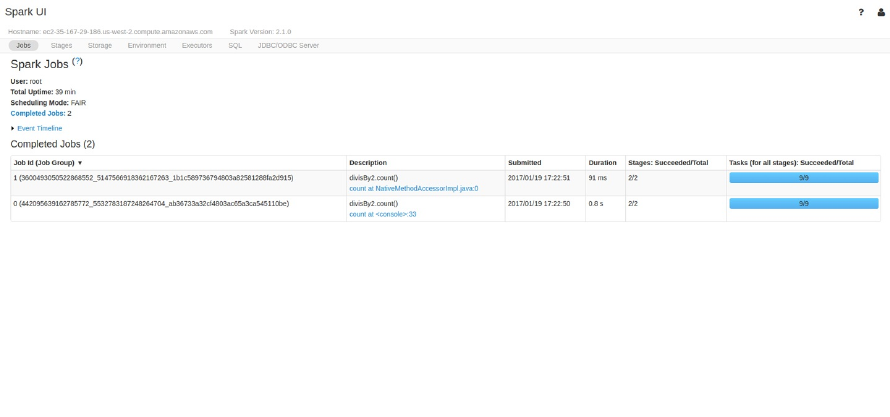Image resolution: width=890 pixels, height=417 pixels.
Task: Select the Executors tab
Action: tap(197, 45)
